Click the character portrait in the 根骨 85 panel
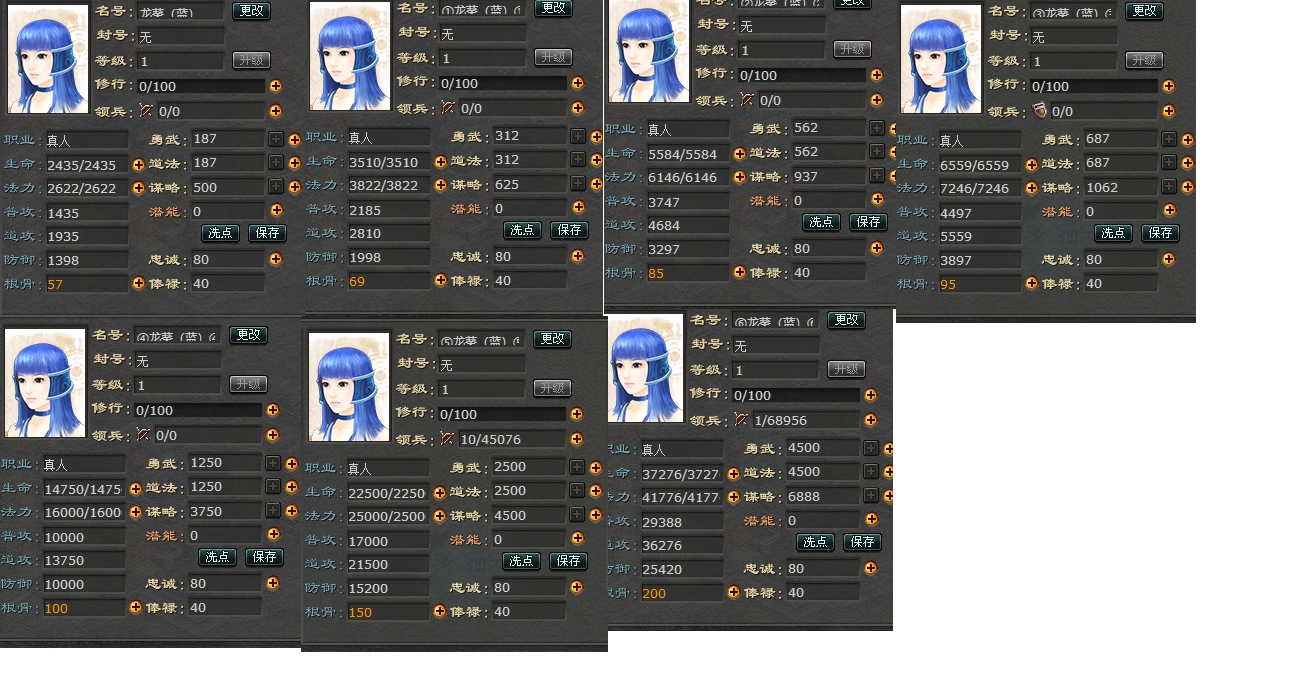 click(649, 51)
